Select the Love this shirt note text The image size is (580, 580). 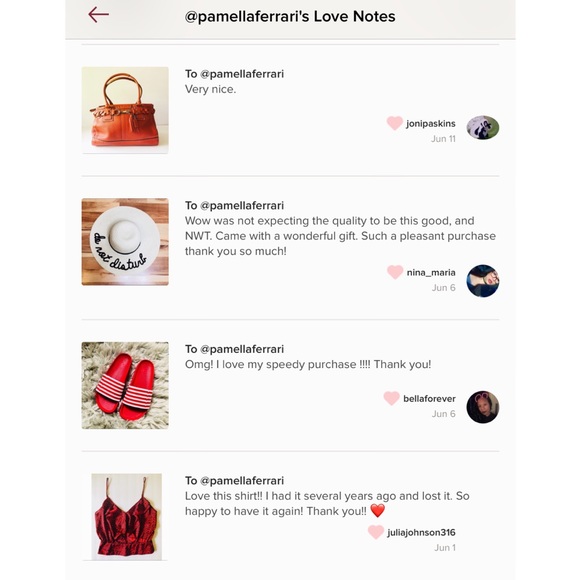coord(327,503)
